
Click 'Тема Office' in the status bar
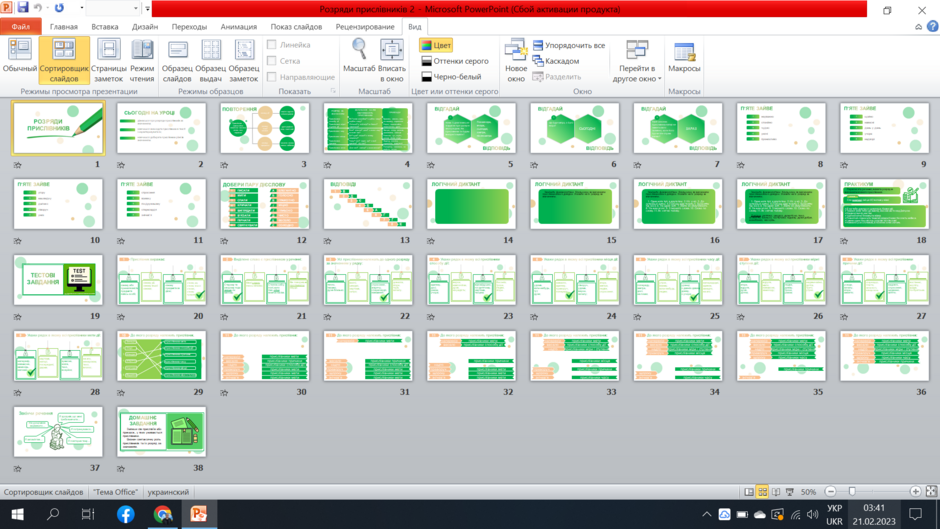pos(115,492)
